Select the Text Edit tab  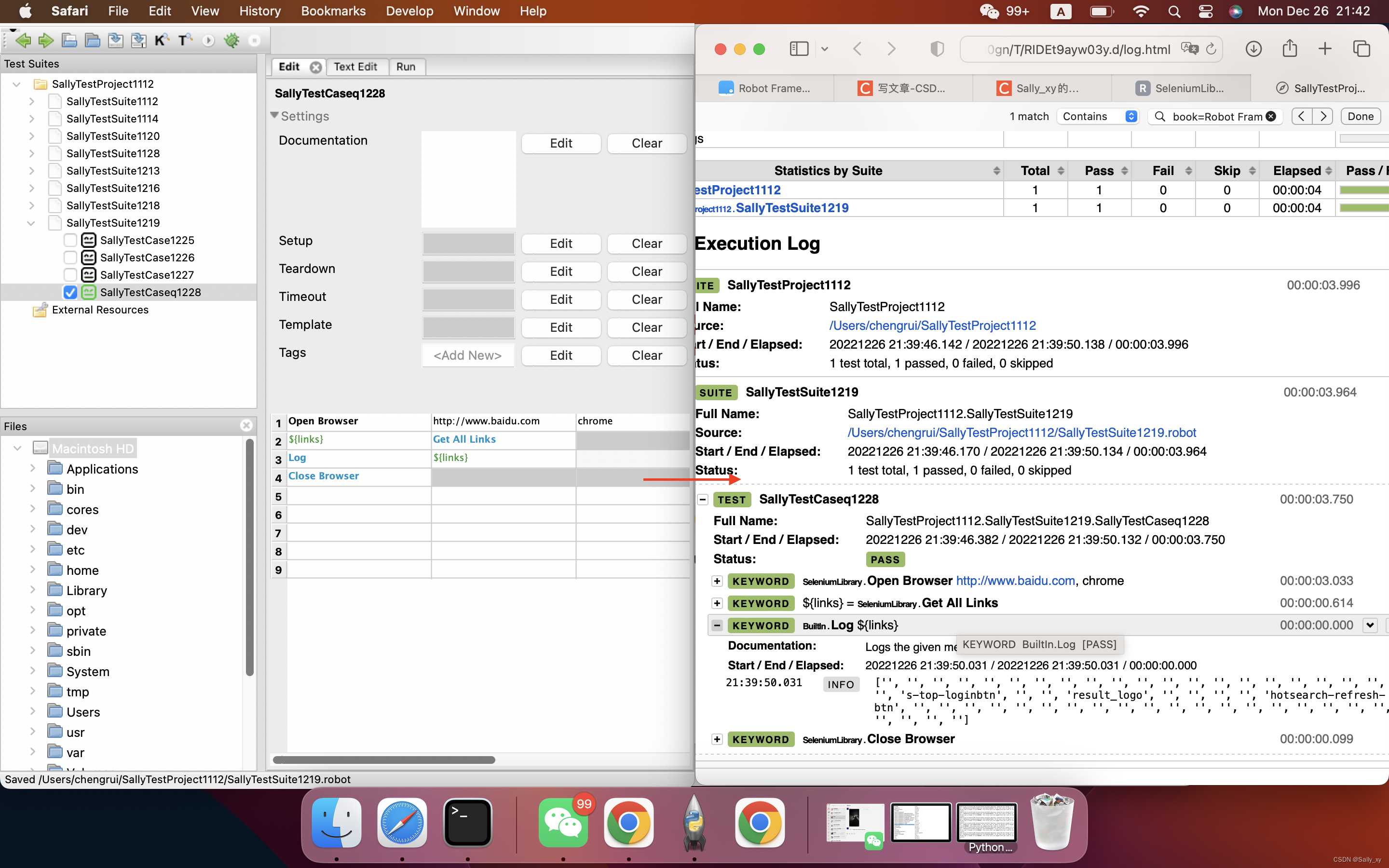tap(354, 66)
